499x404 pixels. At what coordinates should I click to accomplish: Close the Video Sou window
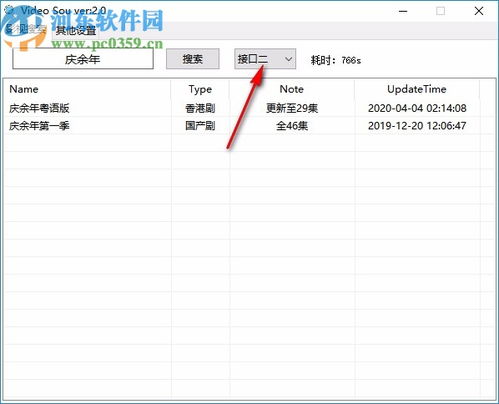[479, 11]
